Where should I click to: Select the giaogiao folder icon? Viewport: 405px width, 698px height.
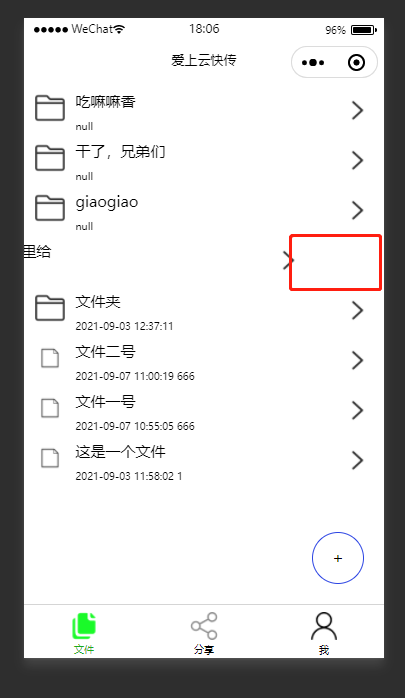pos(50,208)
